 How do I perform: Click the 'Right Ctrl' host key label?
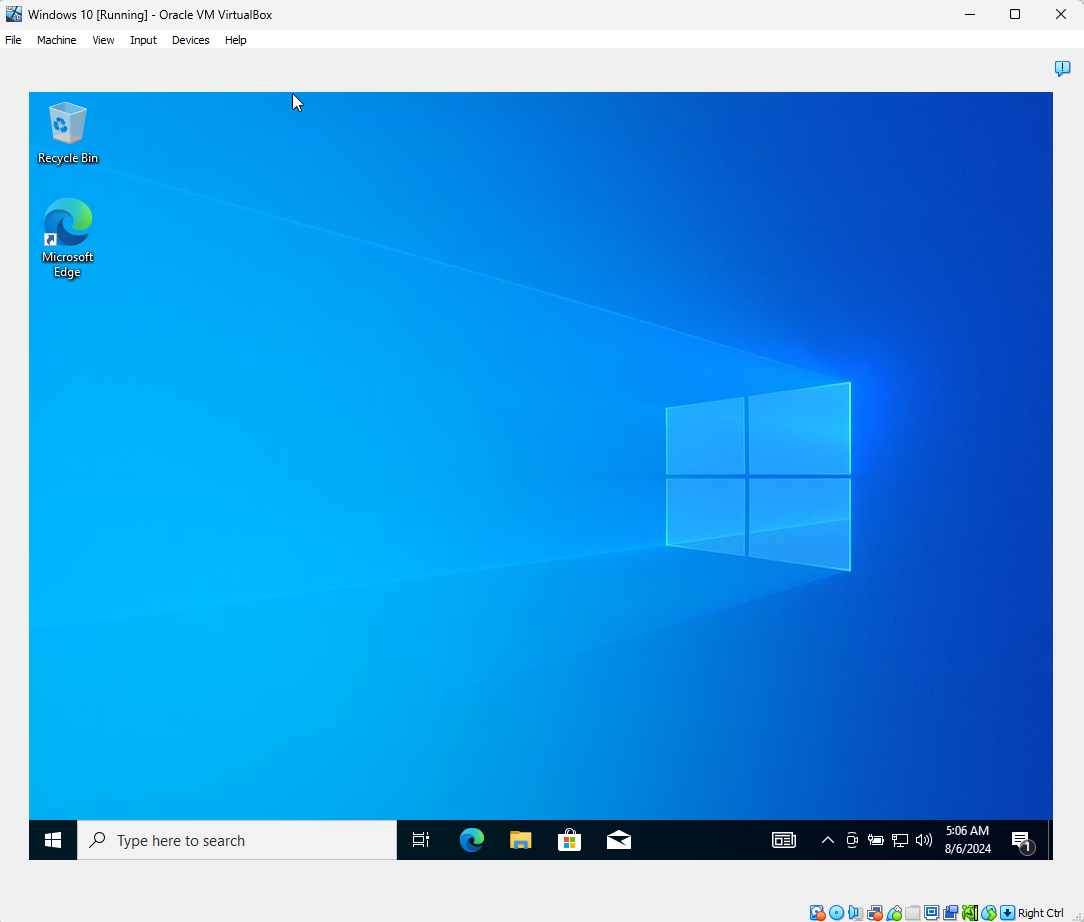click(1040, 913)
